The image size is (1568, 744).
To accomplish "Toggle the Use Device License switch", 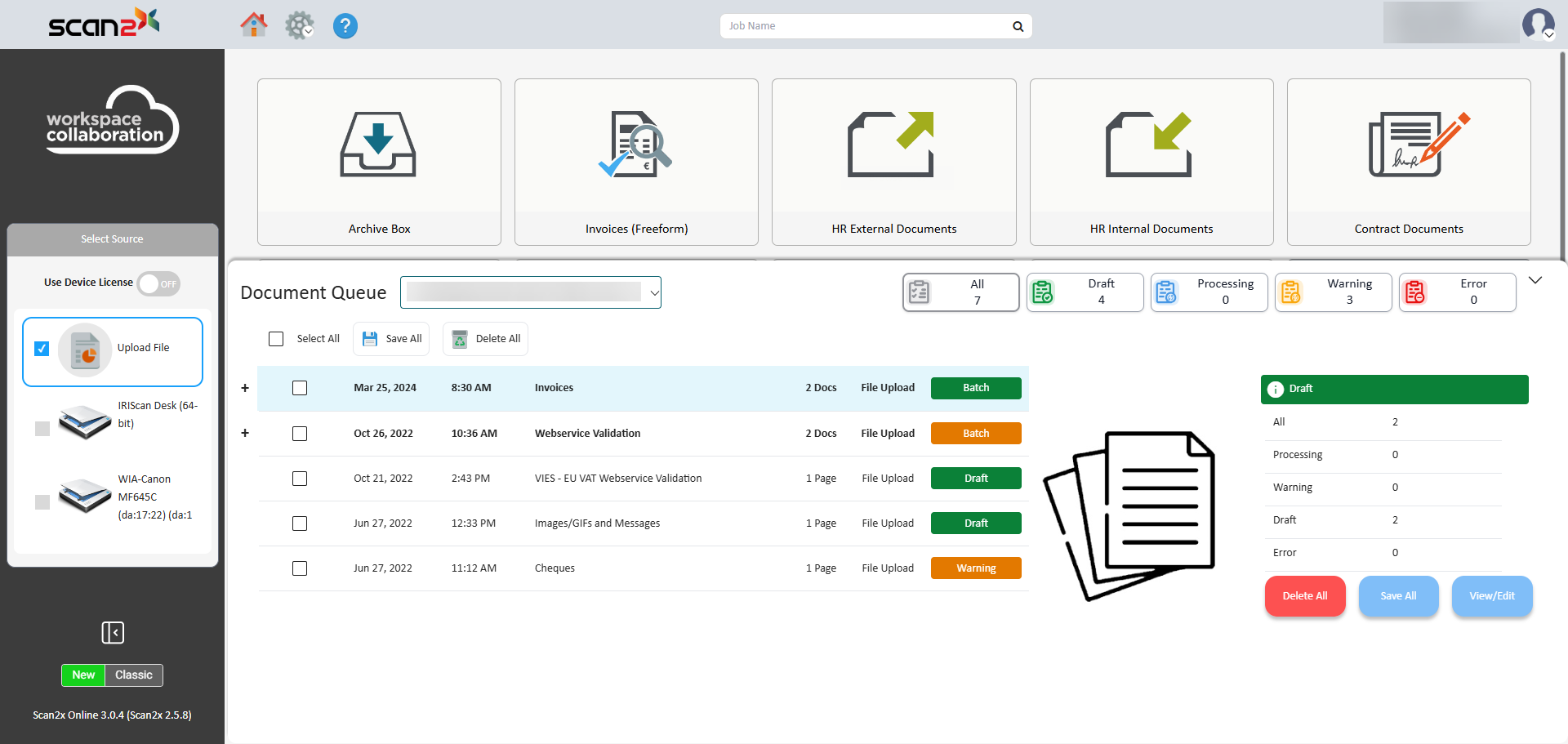I will (158, 283).
